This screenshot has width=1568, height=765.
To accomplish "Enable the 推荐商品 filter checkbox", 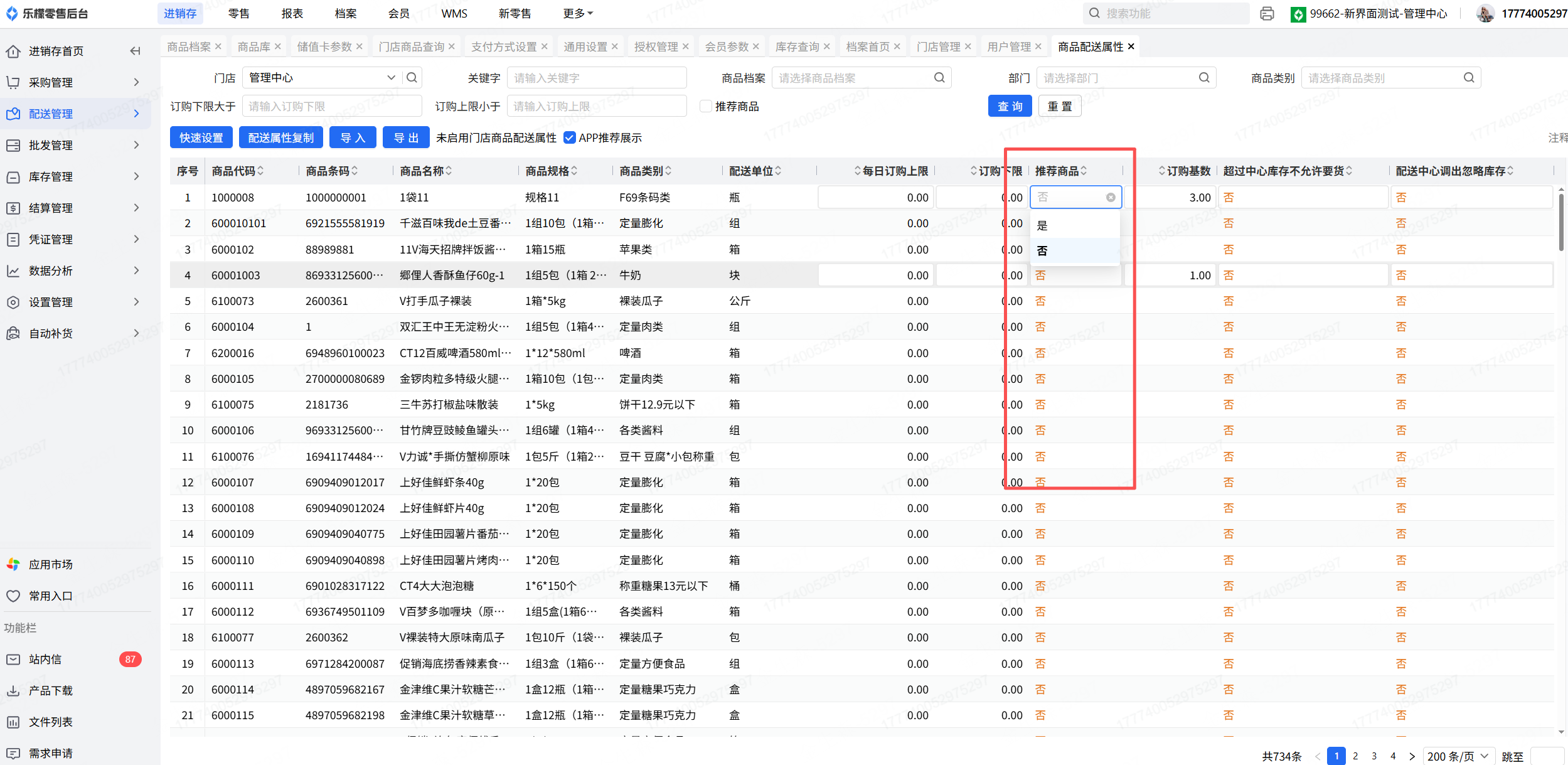I will (x=706, y=106).
